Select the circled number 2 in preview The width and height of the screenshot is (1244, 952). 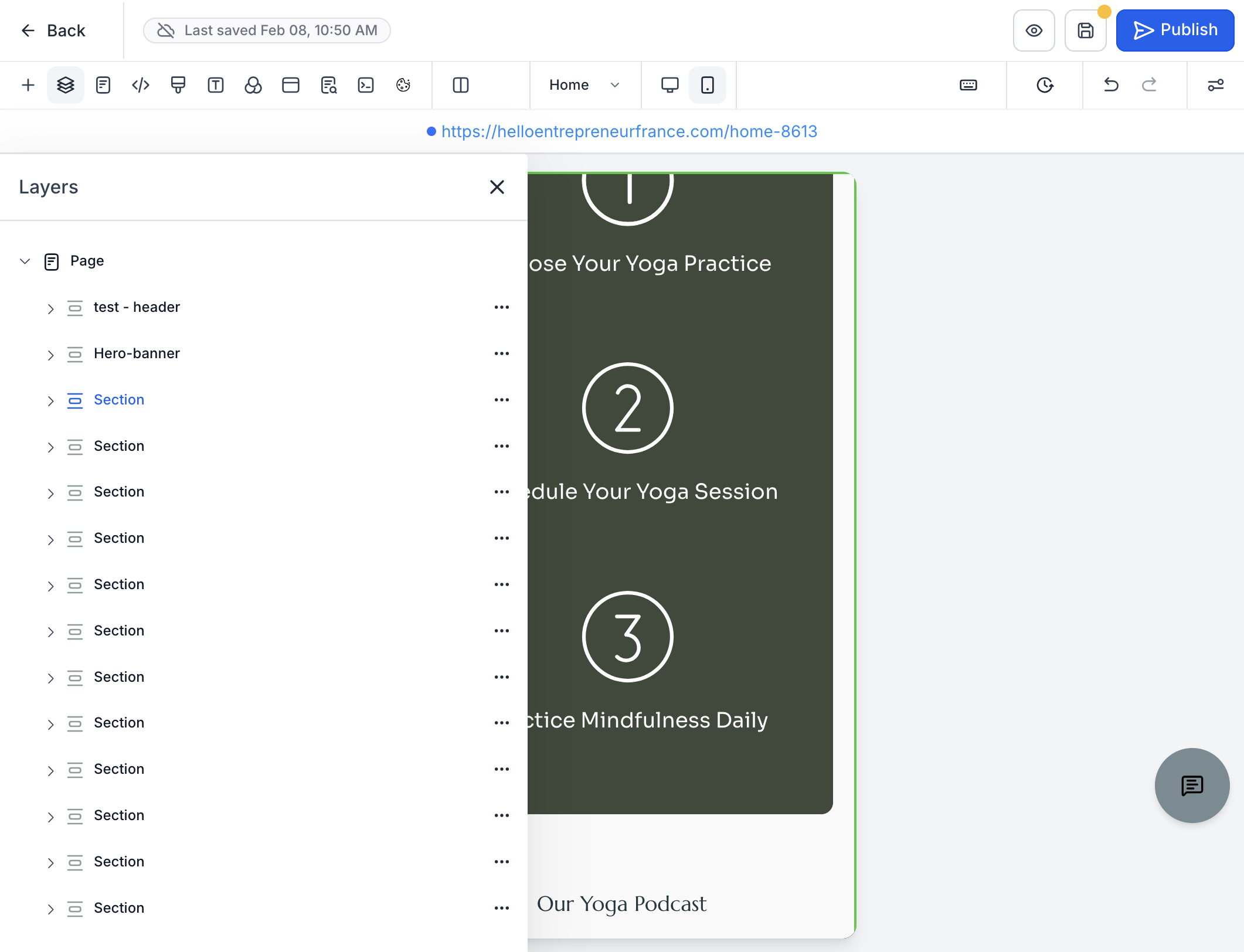point(628,408)
